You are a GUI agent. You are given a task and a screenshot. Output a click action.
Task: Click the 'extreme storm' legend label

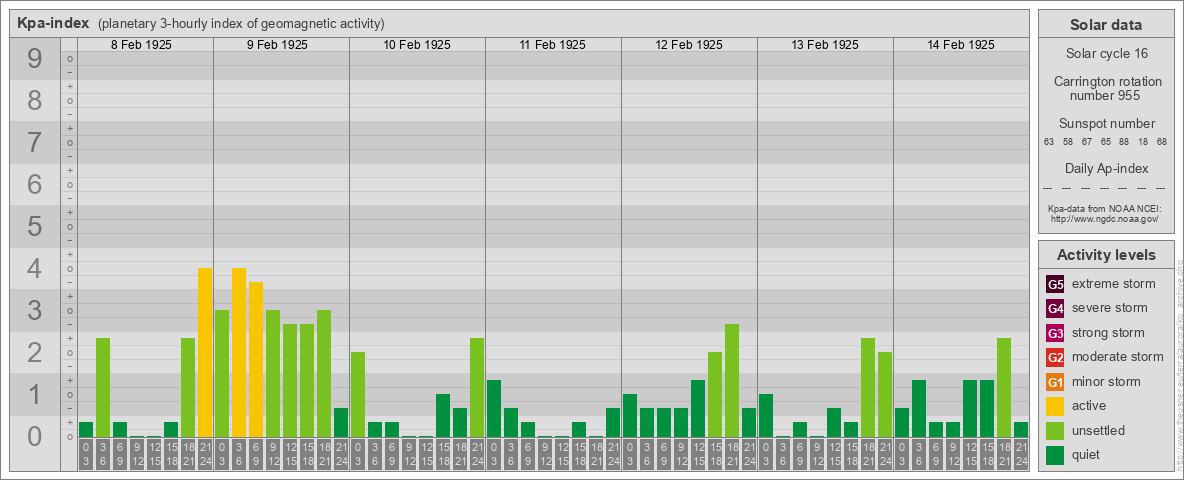pos(1114,284)
